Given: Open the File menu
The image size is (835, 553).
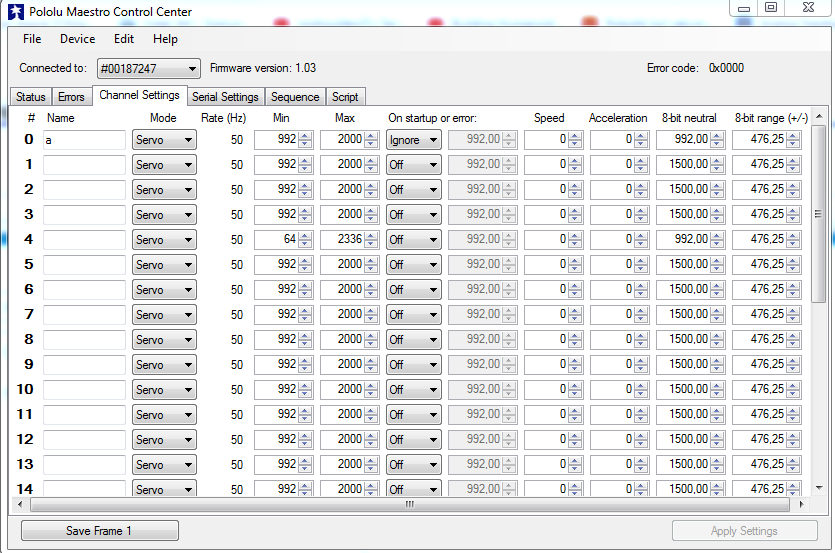Looking at the screenshot, I should click(32, 39).
